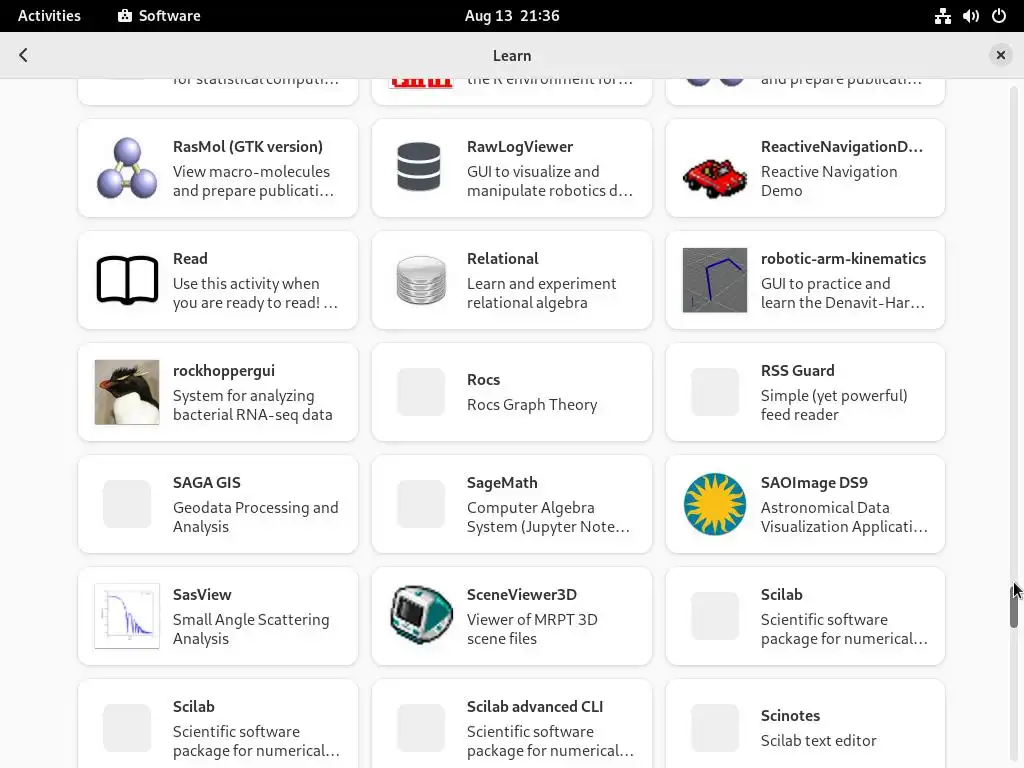The image size is (1024, 768).
Task: Click 'GUI to visualize and manipulate robotics' text
Action: [549, 181]
